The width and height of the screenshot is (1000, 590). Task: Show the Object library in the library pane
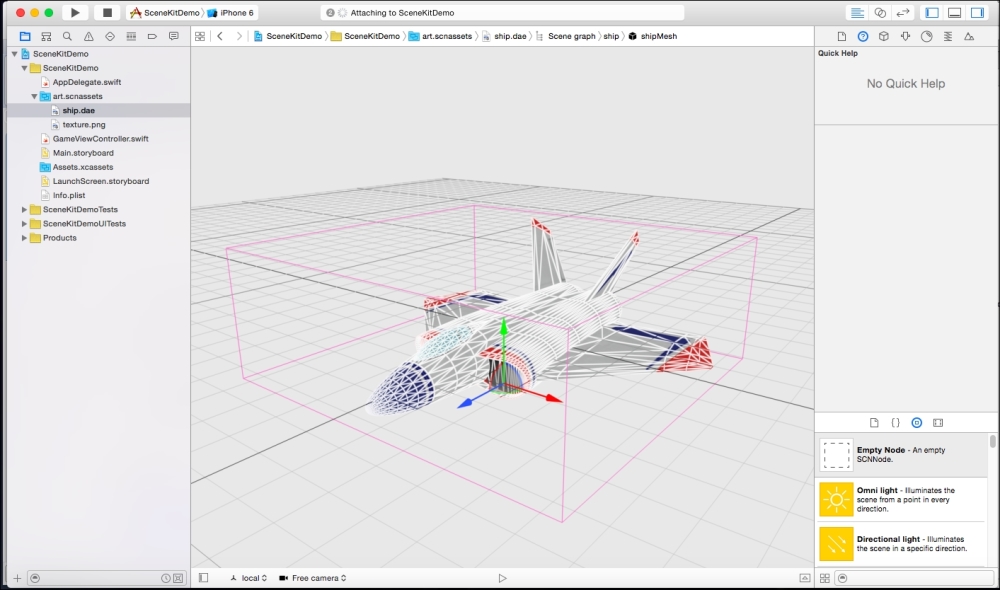(x=916, y=423)
